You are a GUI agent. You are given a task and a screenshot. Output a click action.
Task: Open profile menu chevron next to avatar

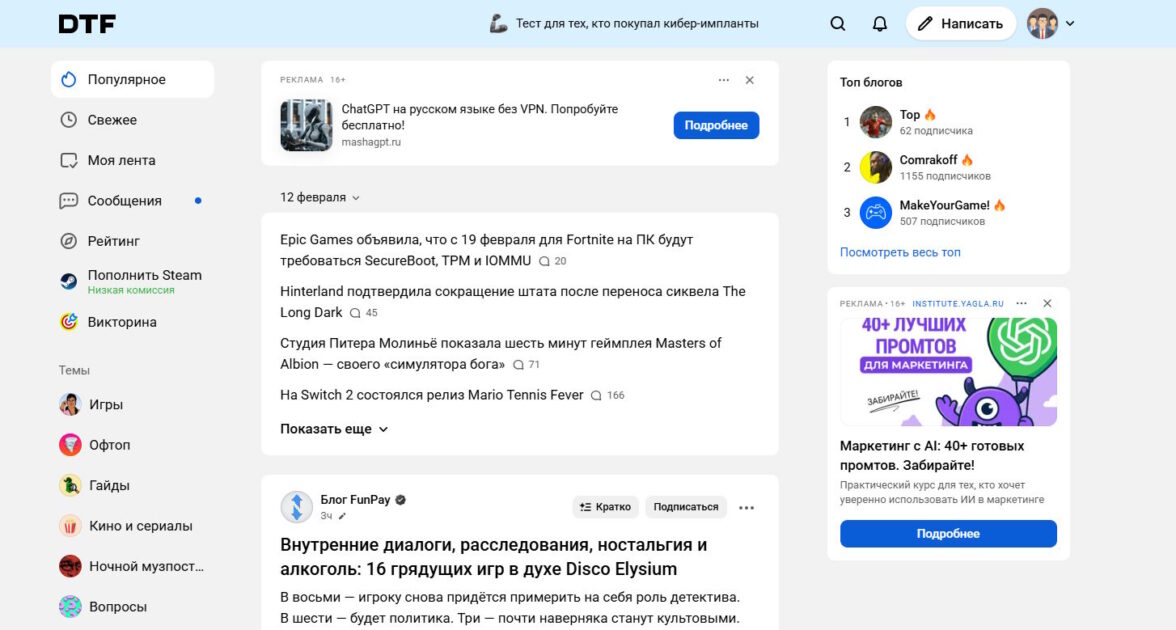[x=1070, y=23]
